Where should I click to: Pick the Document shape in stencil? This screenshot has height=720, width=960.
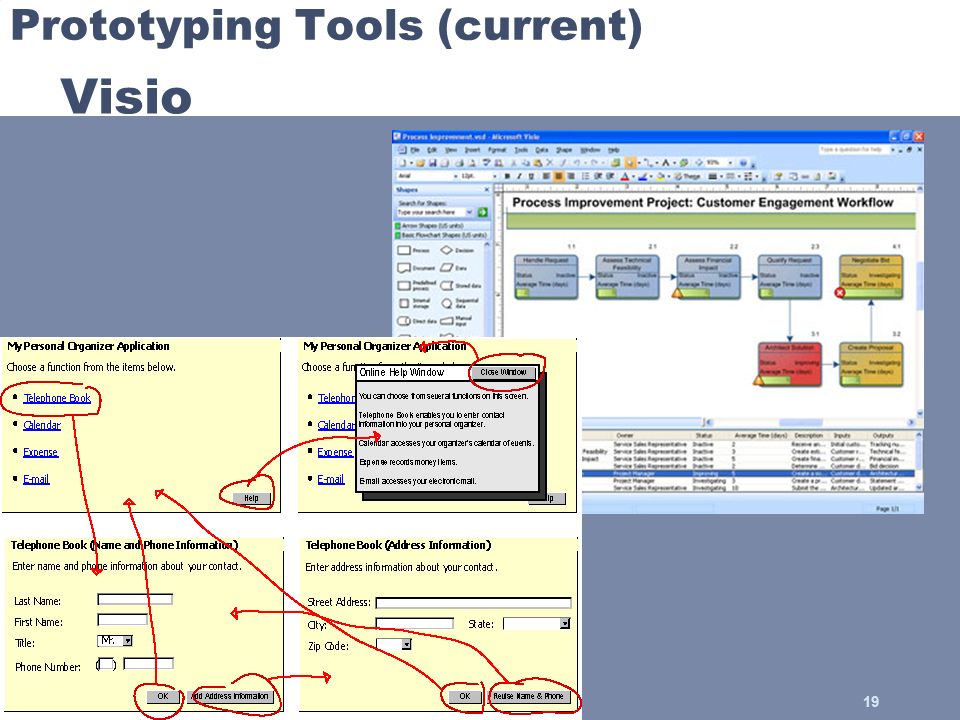[404, 268]
